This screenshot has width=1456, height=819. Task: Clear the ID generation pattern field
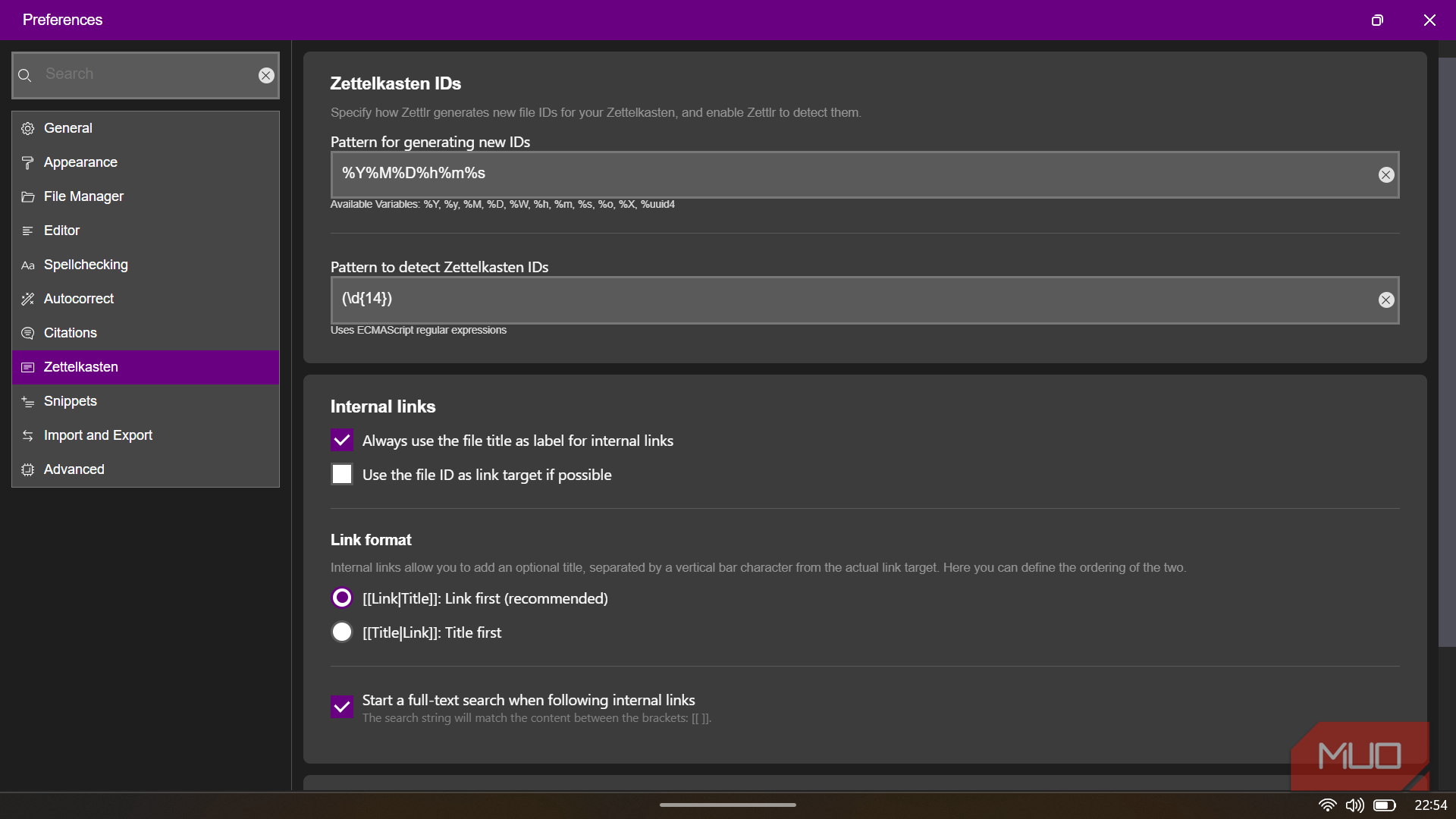[x=1386, y=175]
